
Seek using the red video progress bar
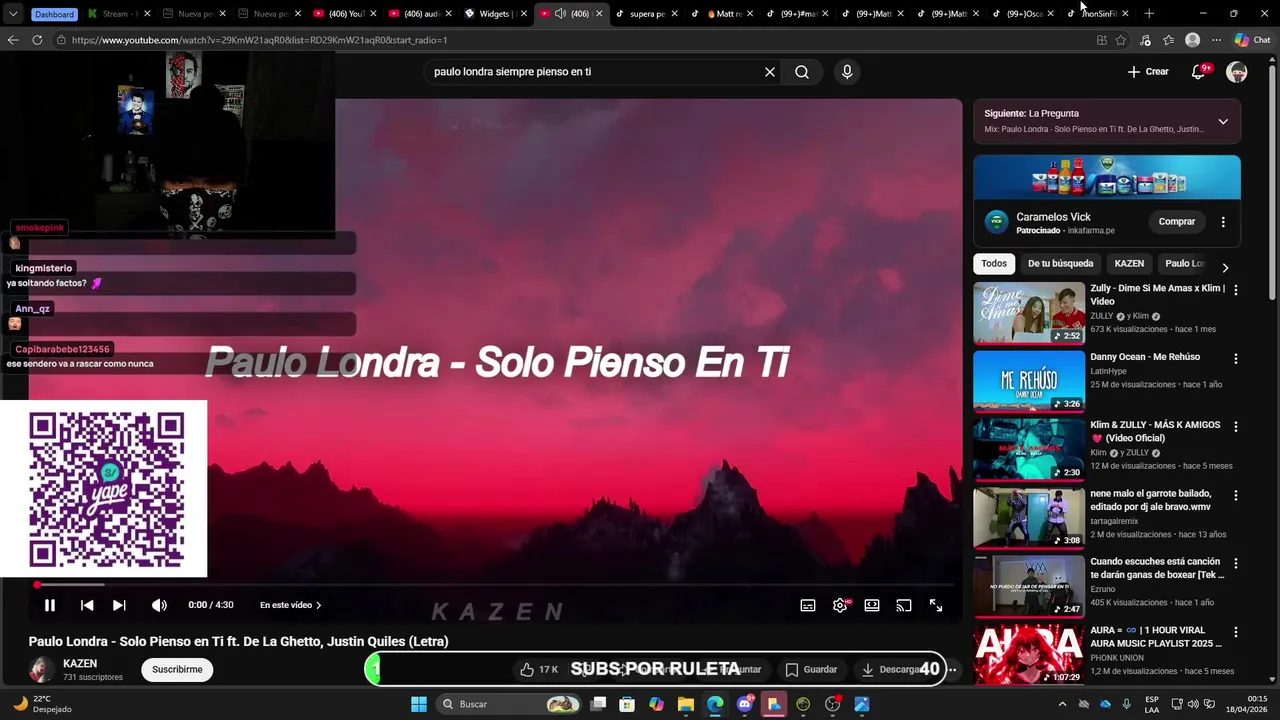pyautogui.click(x=495, y=584)
